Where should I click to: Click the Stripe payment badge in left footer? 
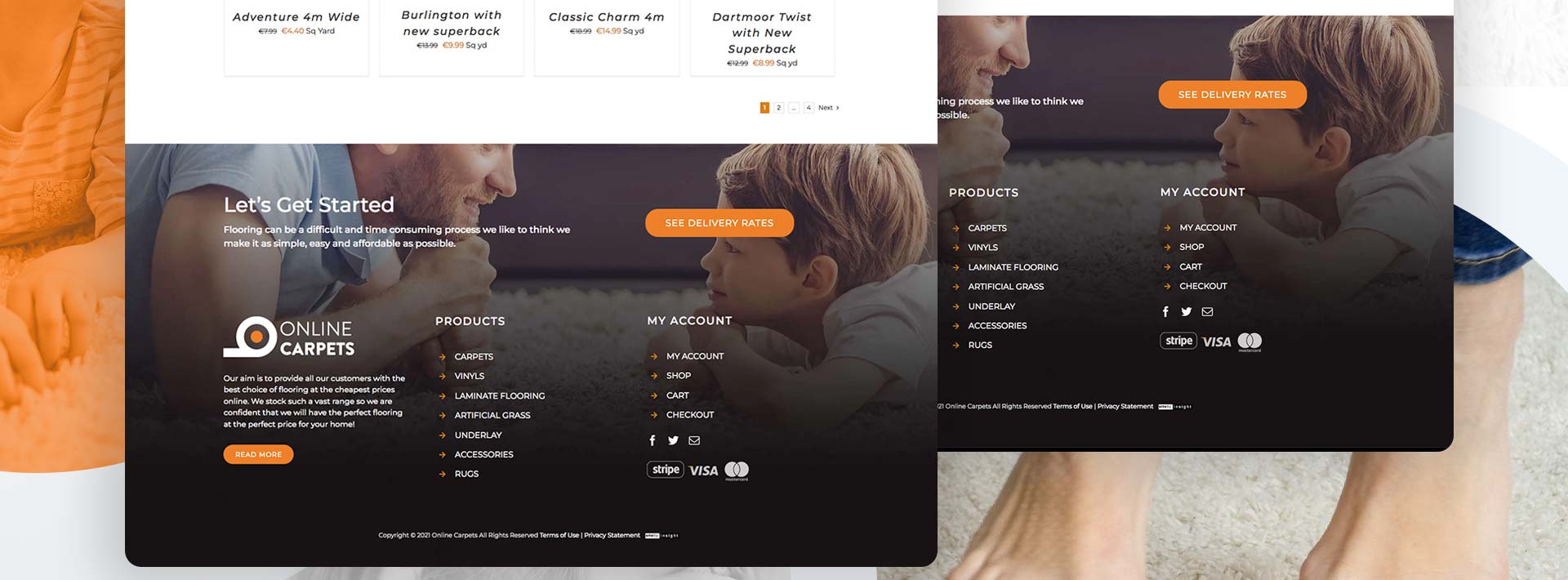[x=666, y=470]
